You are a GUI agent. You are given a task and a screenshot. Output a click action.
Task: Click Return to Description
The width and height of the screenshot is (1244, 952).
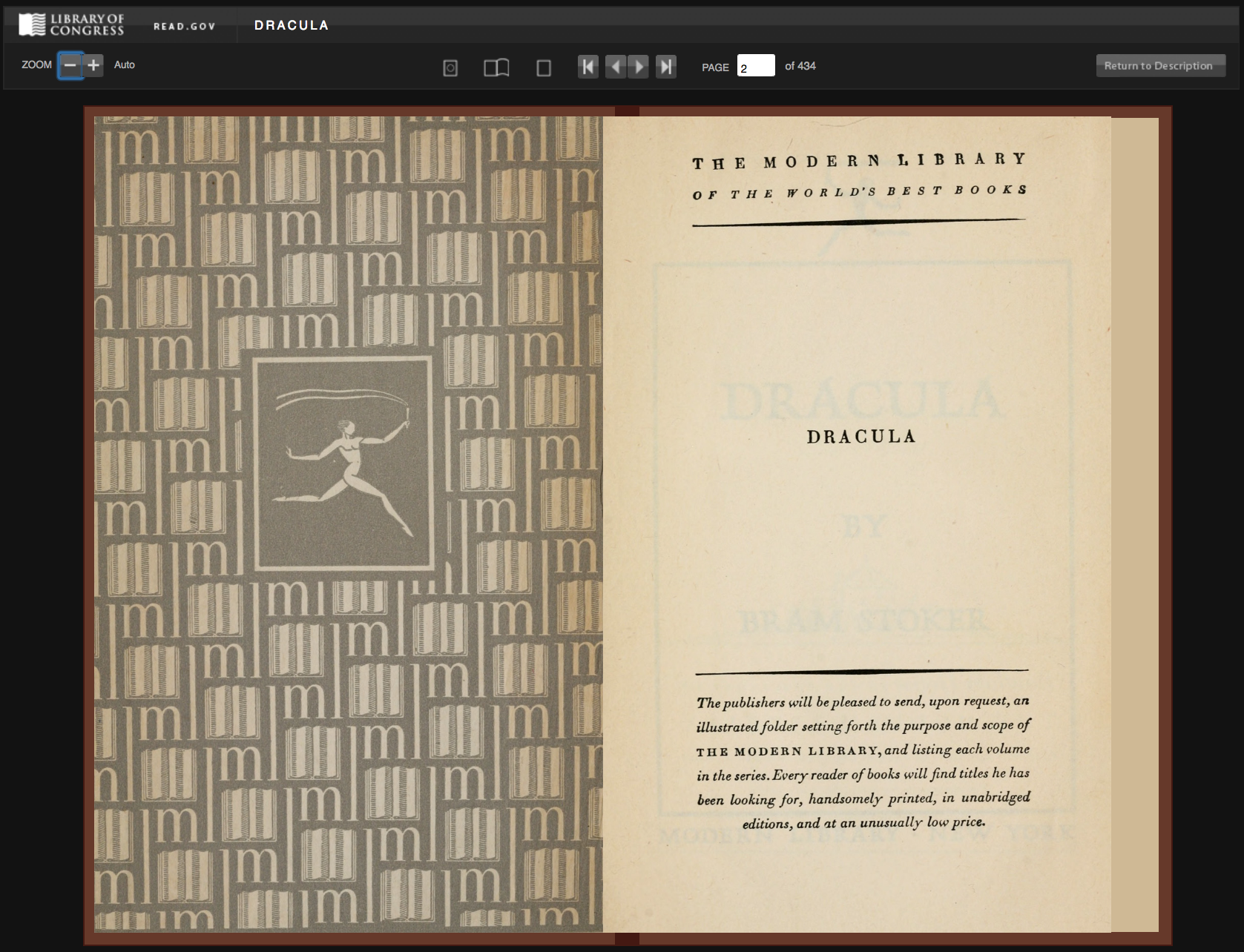coord(1160,65)
